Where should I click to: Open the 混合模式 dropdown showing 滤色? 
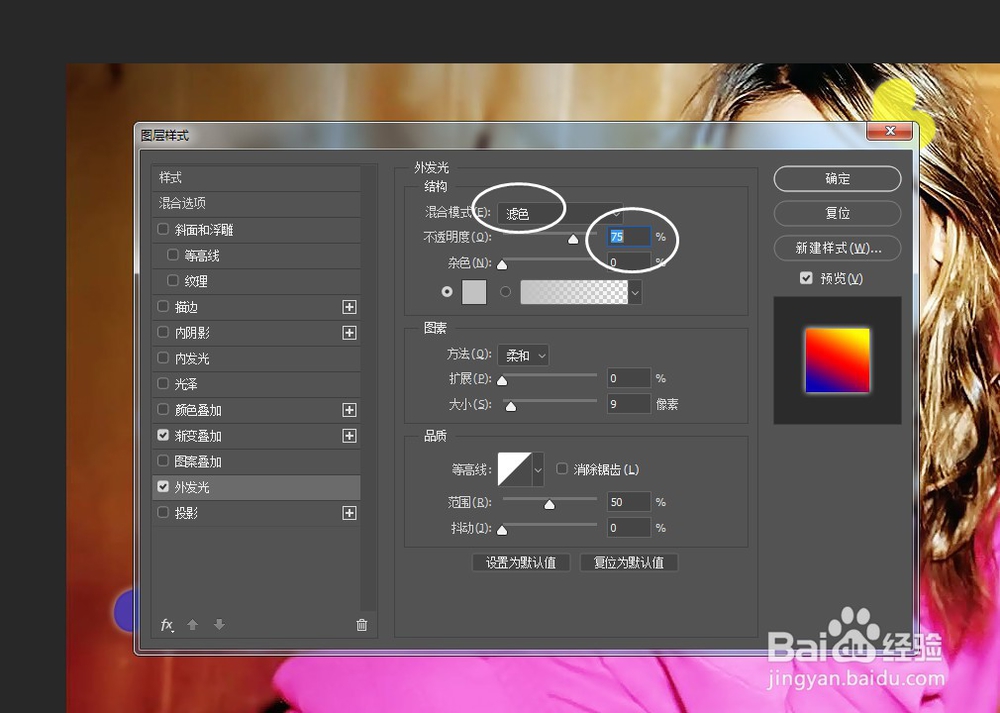[560, 213]
